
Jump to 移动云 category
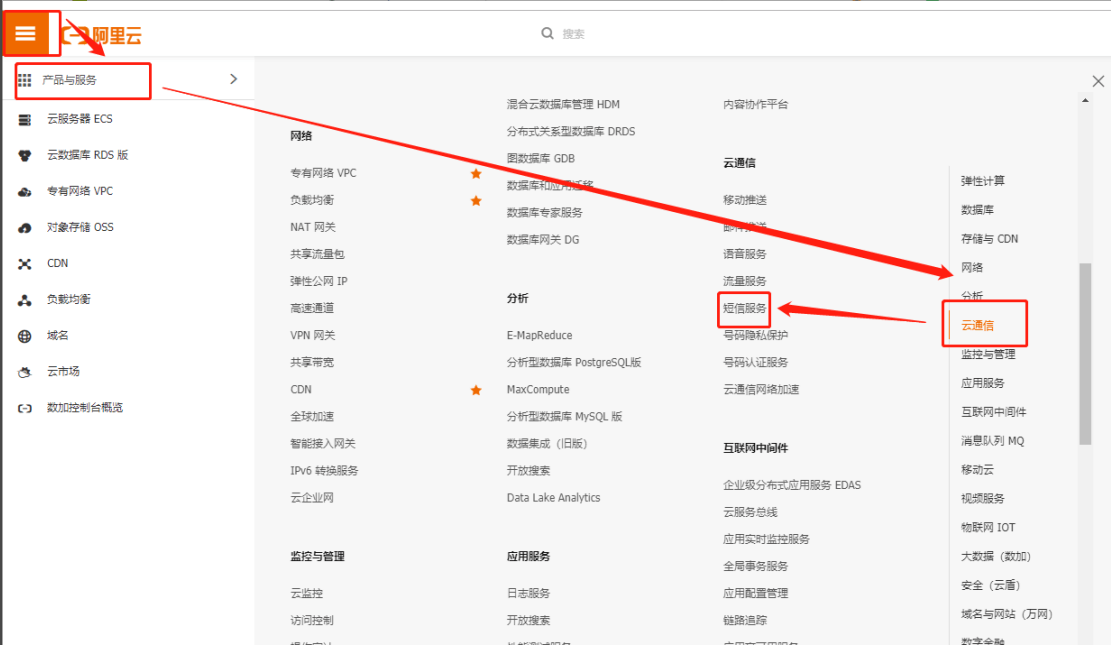tap(977, 469)
